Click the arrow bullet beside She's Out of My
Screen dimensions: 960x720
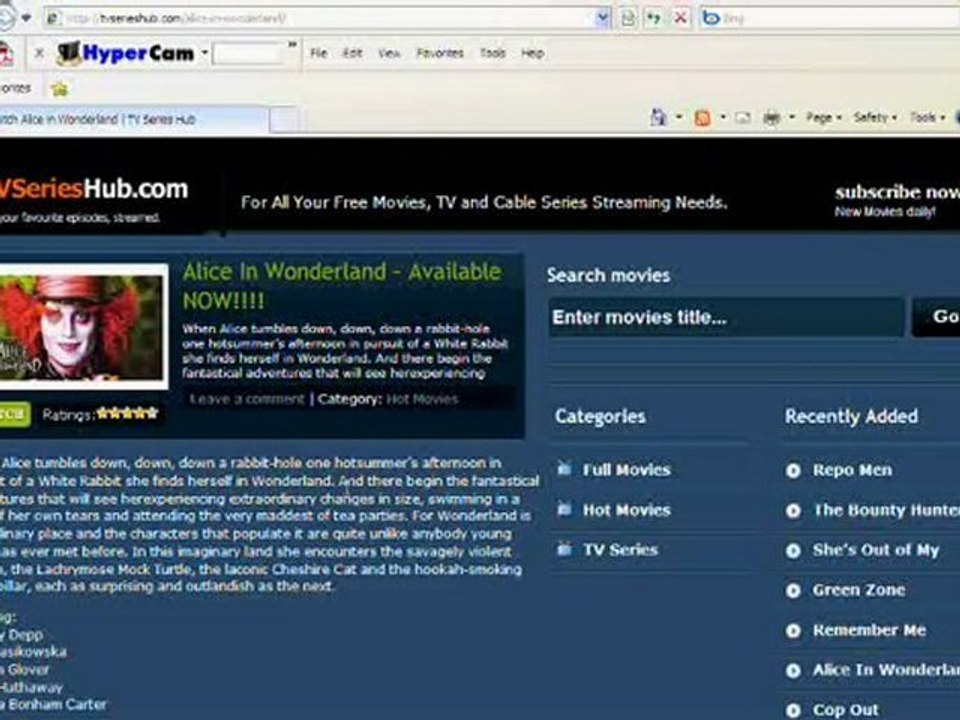(x=793, y=550)
